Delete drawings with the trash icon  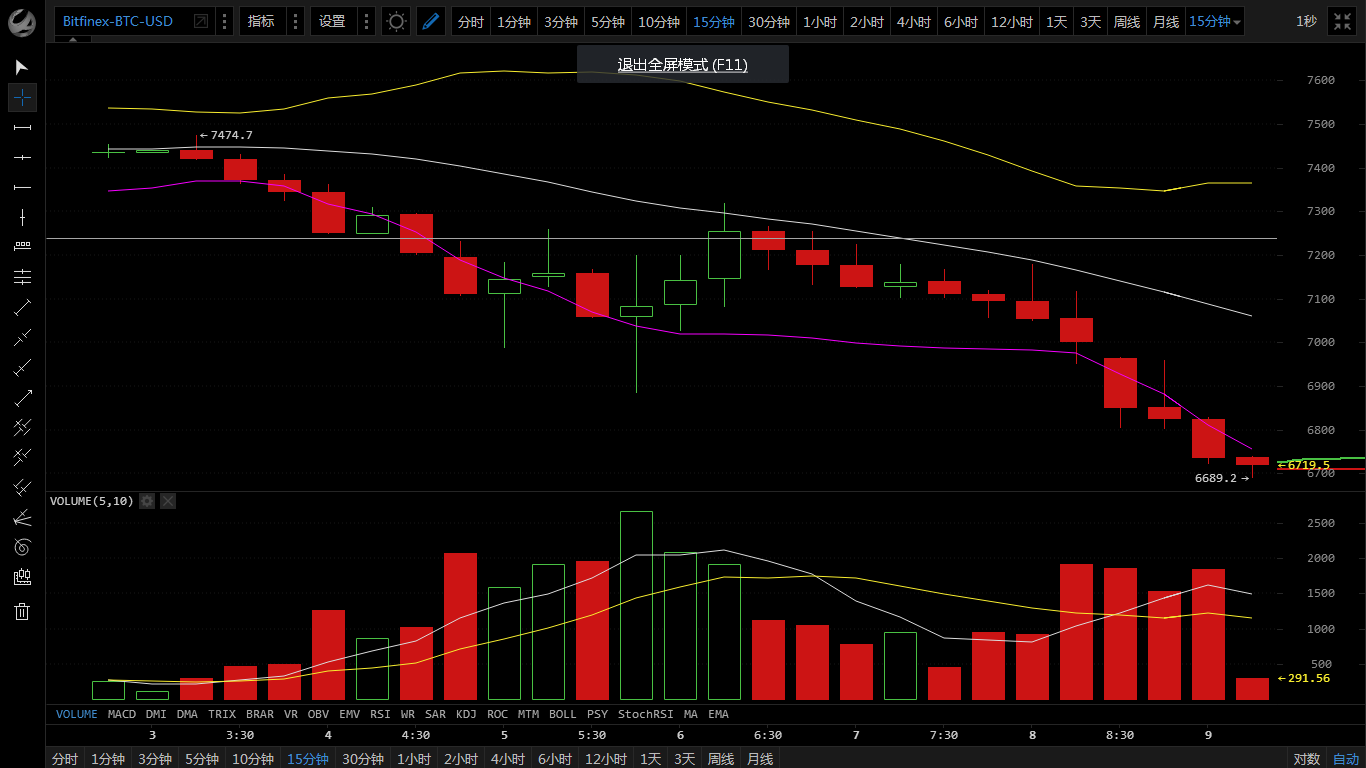coord(22,611)
